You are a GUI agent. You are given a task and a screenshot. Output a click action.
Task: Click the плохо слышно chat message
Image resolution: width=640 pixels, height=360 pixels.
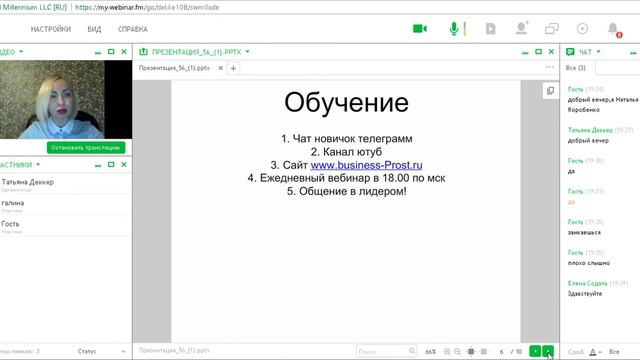tap(589, 263)
